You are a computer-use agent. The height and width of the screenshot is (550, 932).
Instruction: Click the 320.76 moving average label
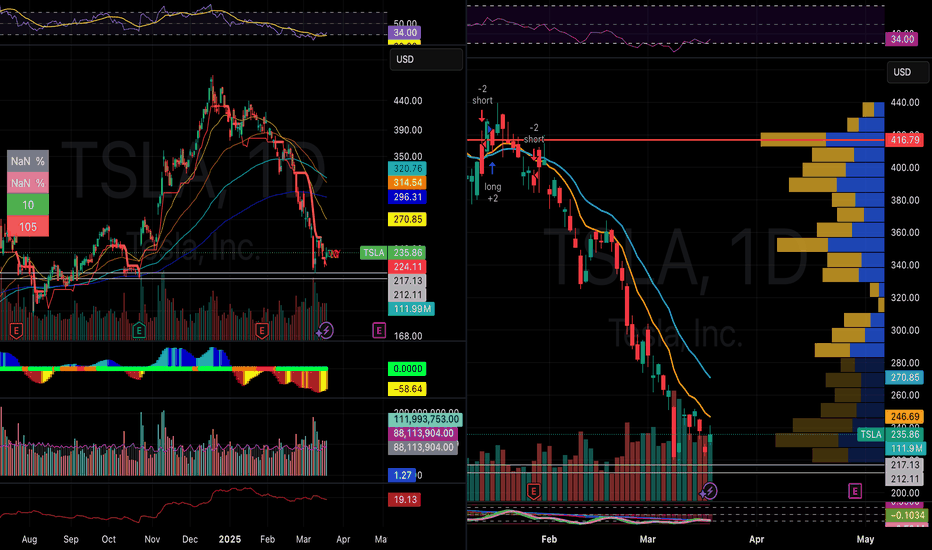pyautogui.click(x=407, y=169)
